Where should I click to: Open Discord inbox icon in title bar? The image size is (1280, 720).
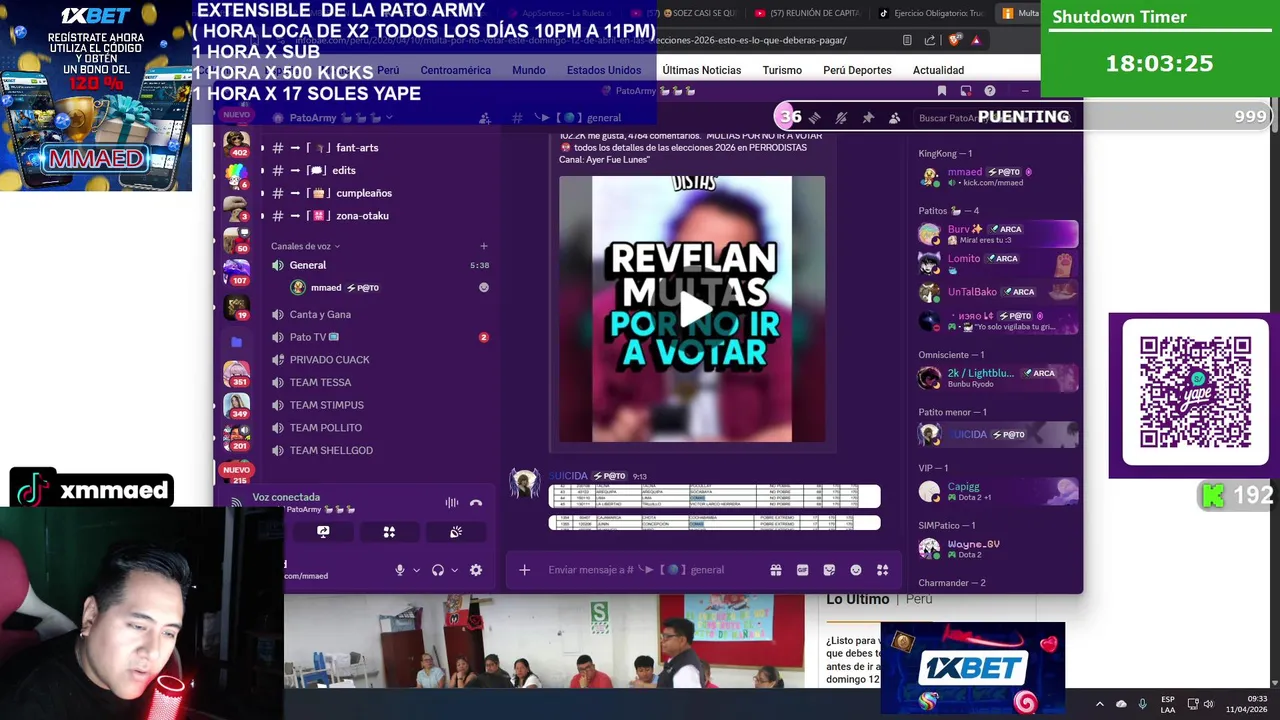(966, 91)
